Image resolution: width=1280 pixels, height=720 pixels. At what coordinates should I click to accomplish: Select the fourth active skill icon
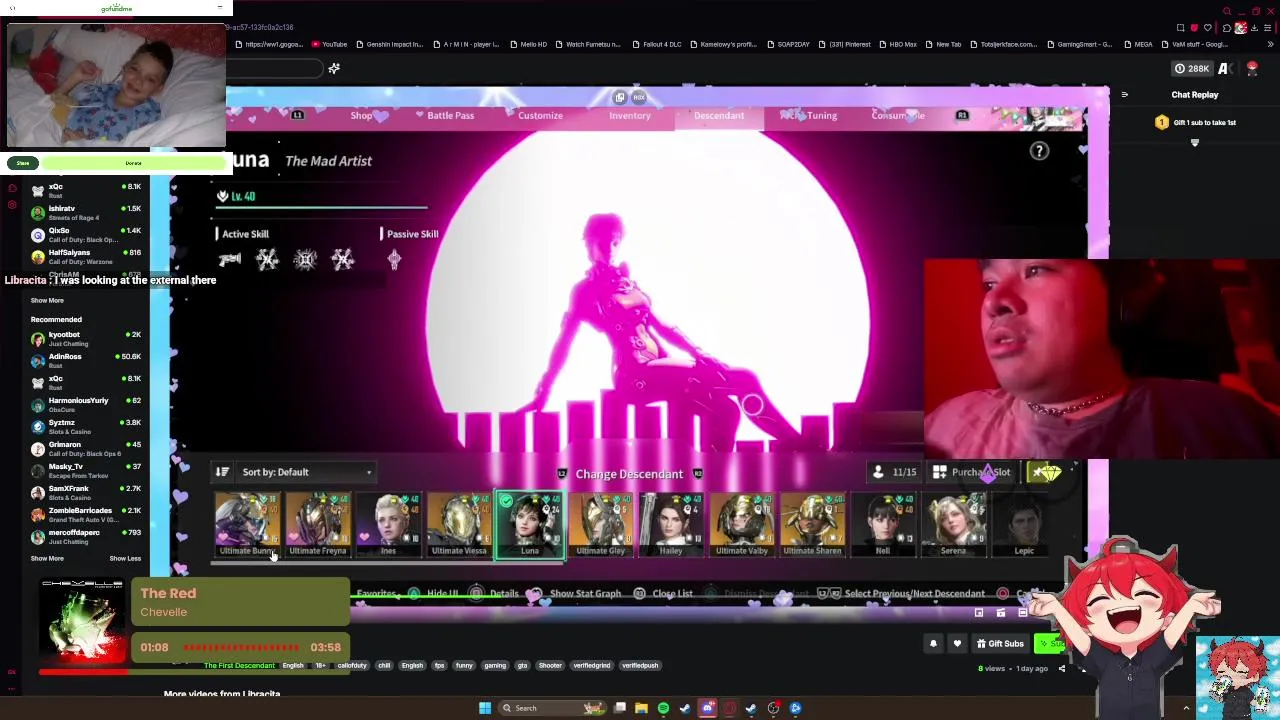(343, 260)
